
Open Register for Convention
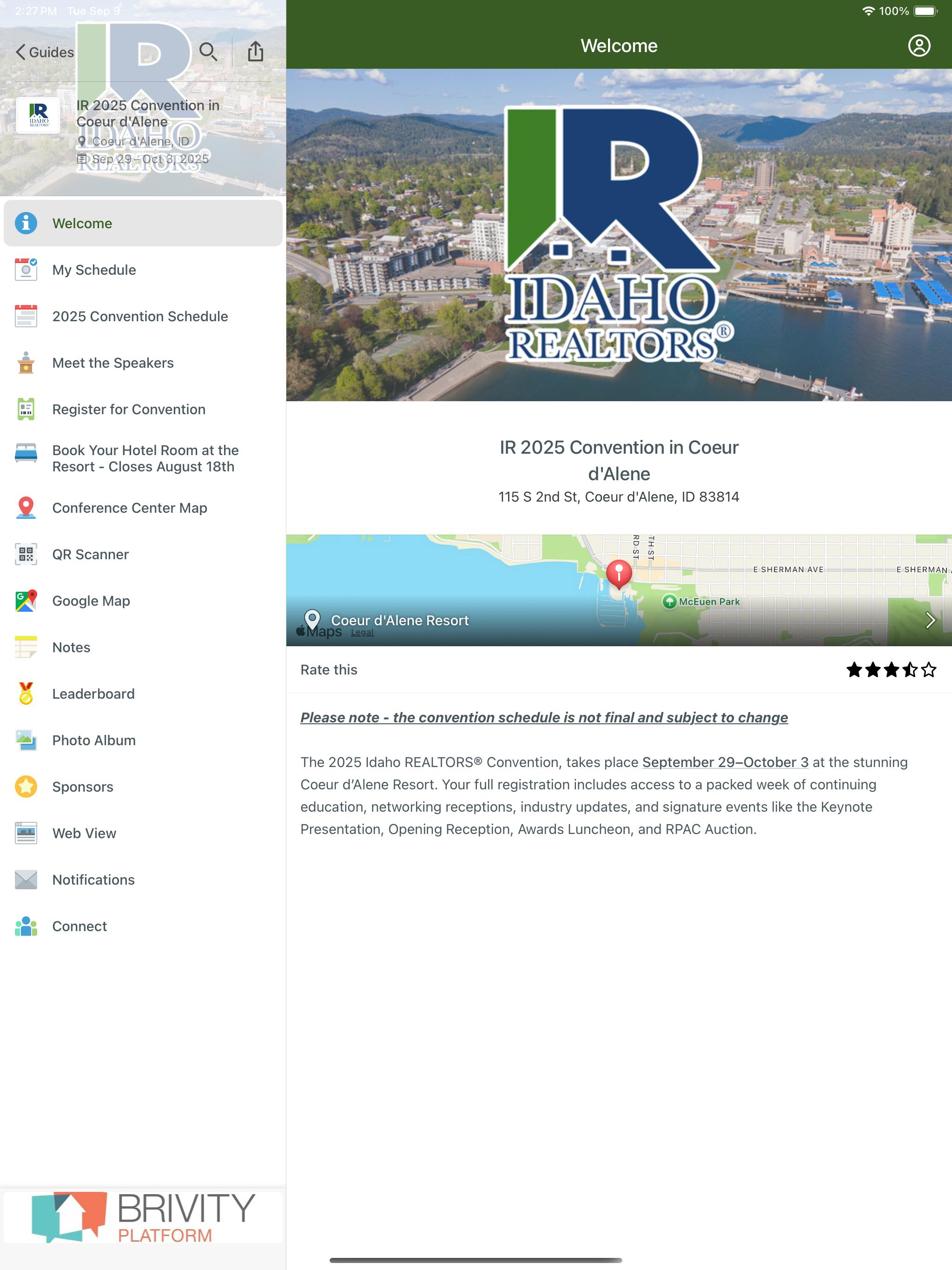143,409
